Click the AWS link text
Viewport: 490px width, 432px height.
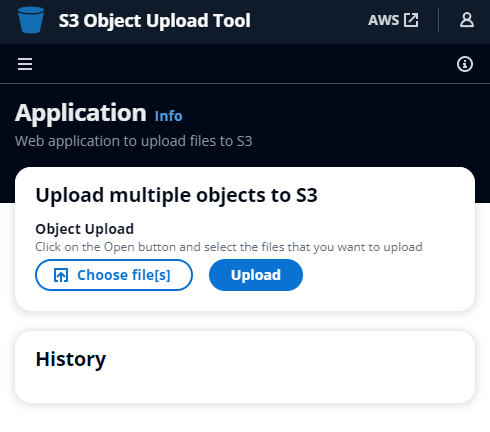pos(383,20)
